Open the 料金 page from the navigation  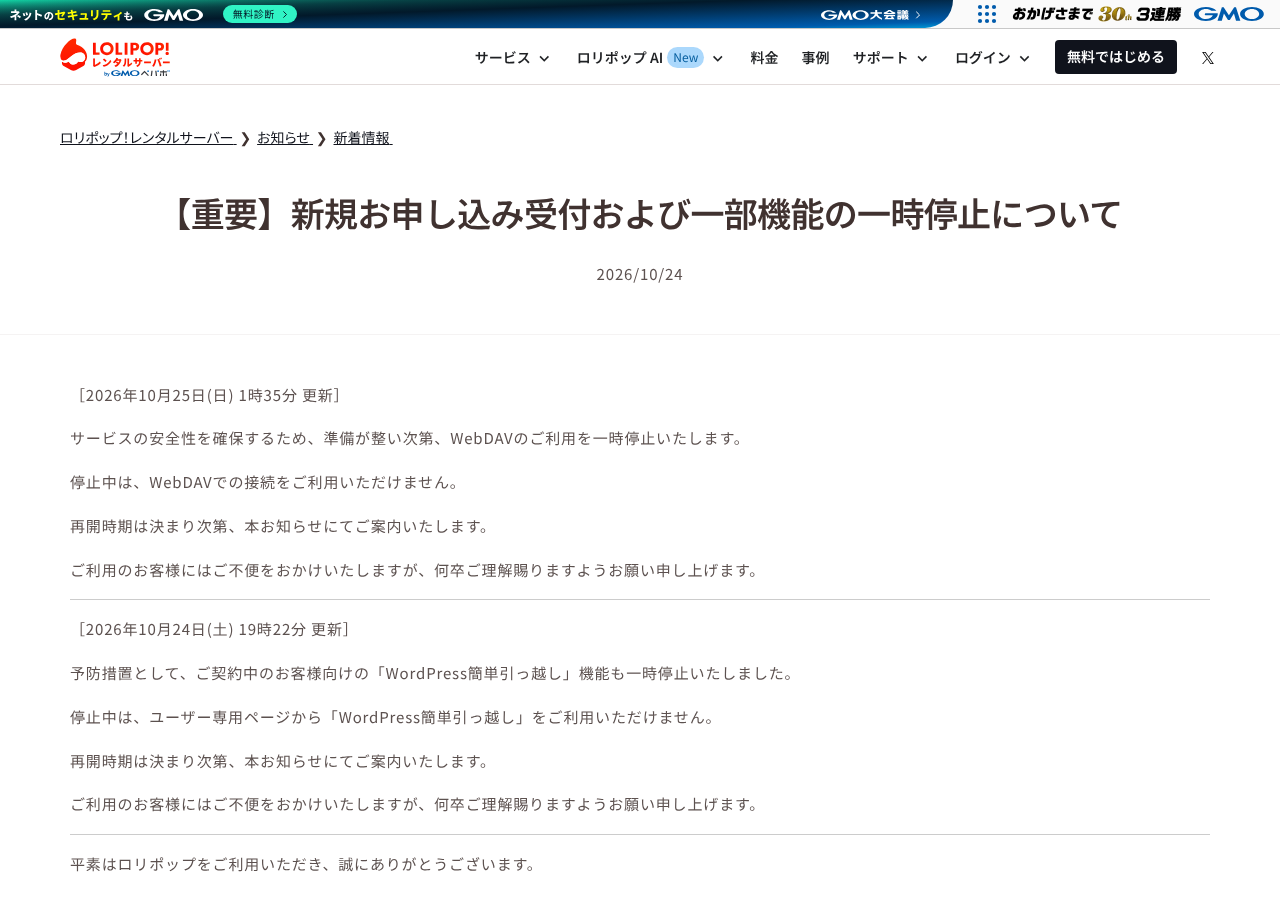[764, 57]
